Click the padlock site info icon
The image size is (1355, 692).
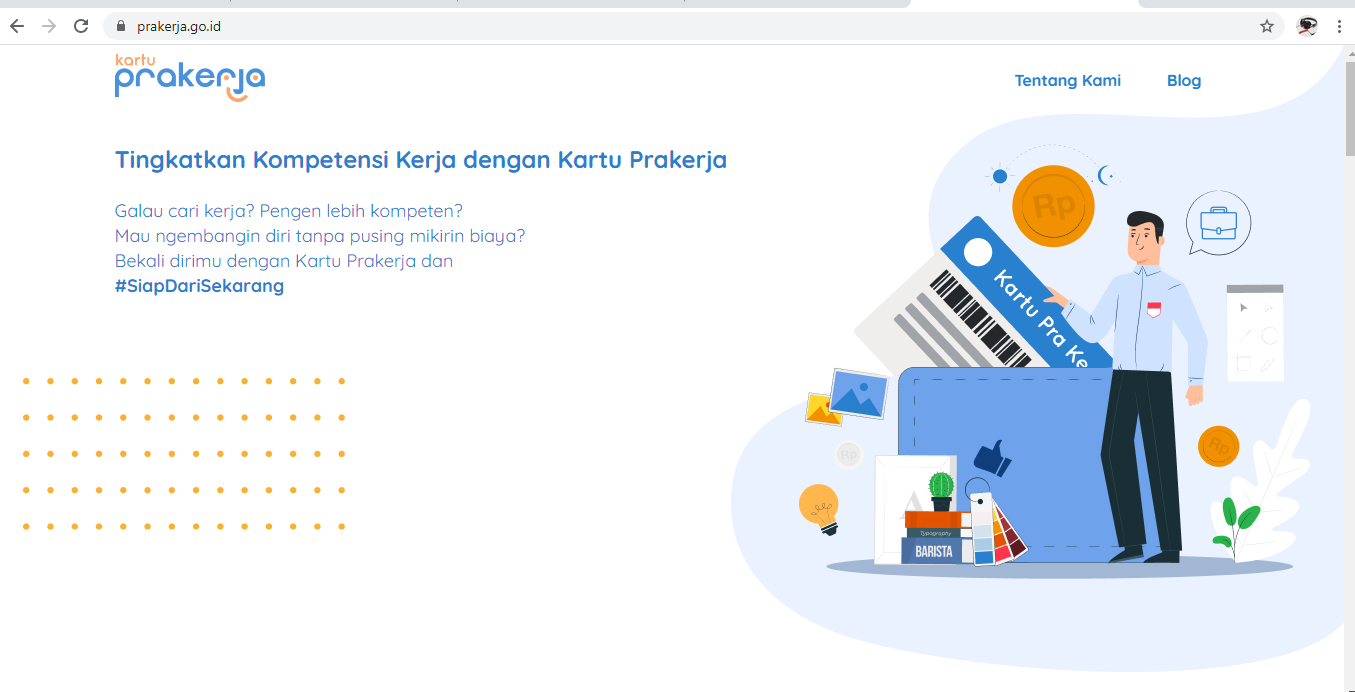pyautogui.click(x=122, y=26)
